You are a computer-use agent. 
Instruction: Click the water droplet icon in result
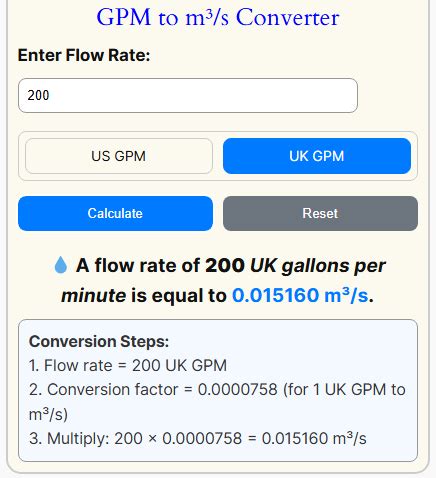pyautogui.click(x=61, y=265)
